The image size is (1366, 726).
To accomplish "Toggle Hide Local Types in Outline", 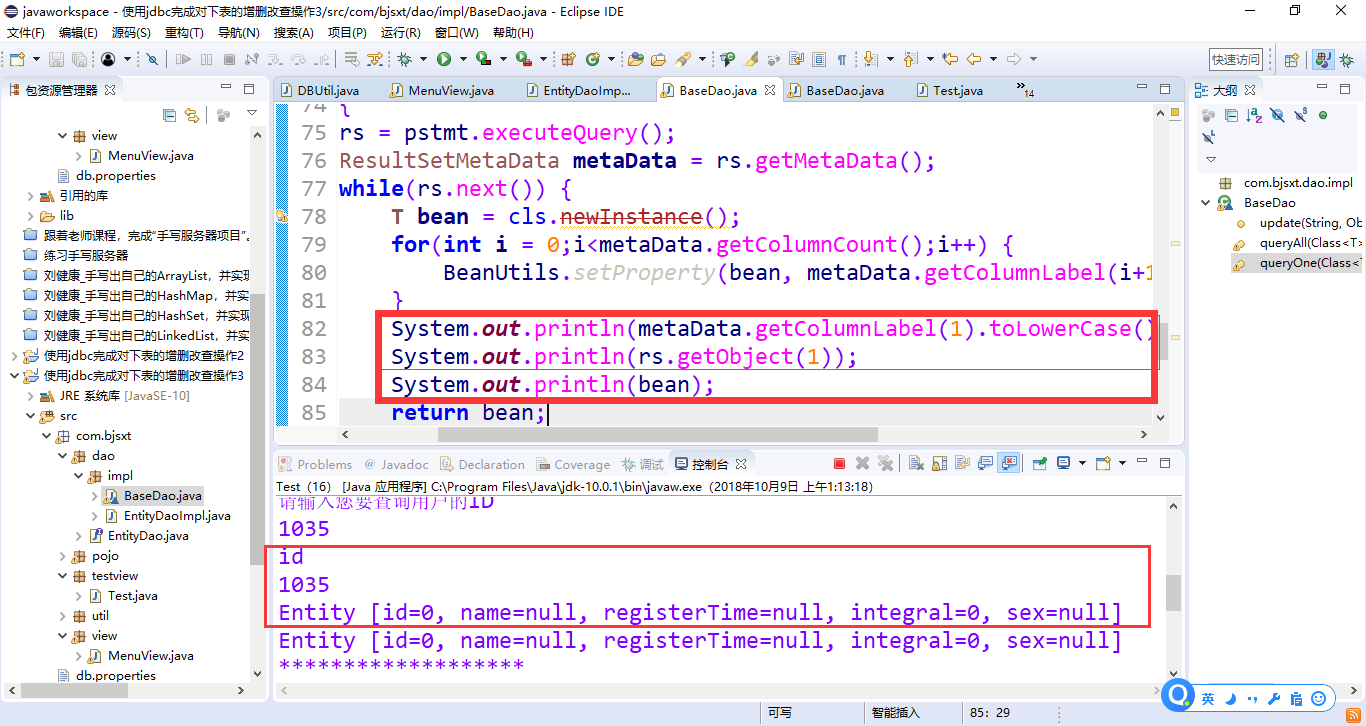I will (x=1208, y=137).
